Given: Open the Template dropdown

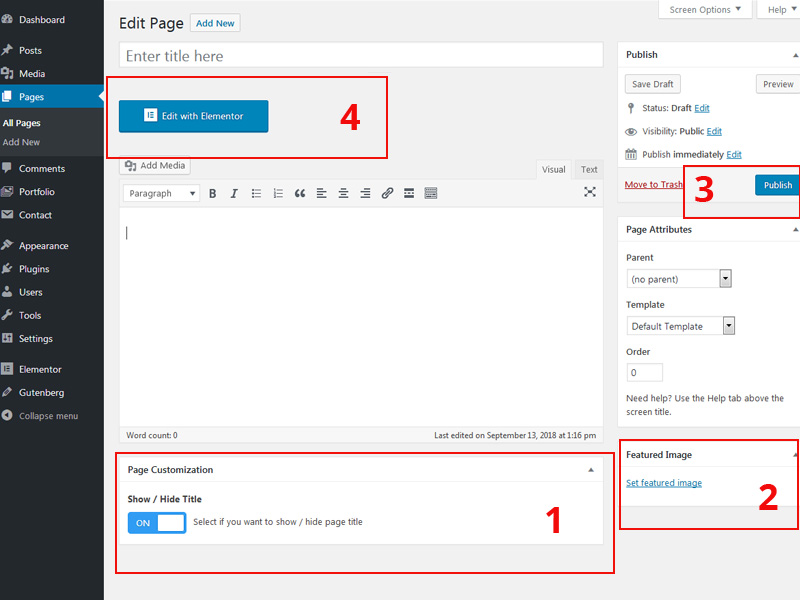Looking at the screenshot, I should point(681,326).
